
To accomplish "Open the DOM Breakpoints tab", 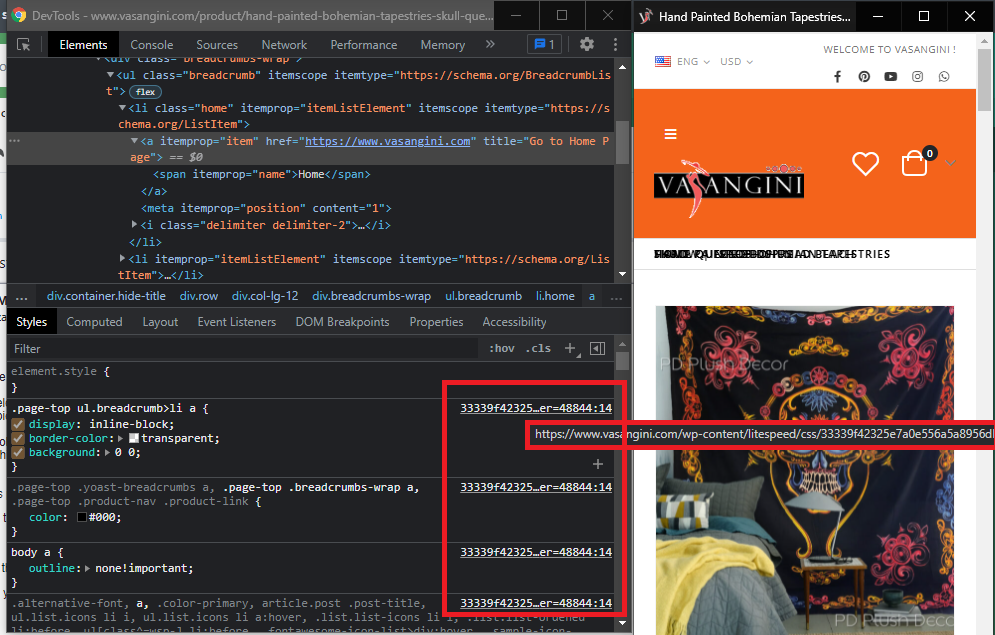I will 343,322.
